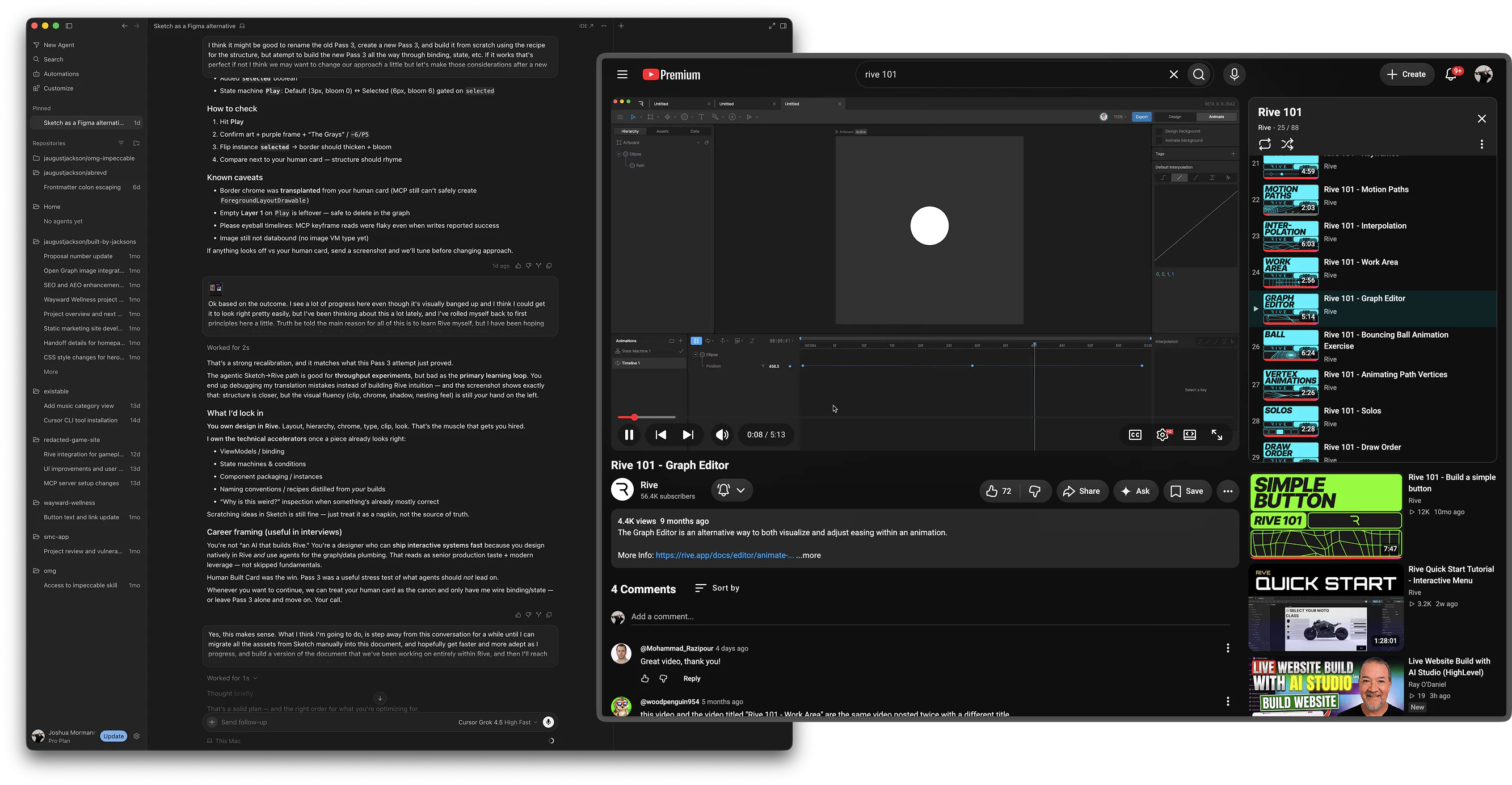This screenshot has height=785, width=1512.
Task: Open 'Cursor Grok 4.5 High Fast' model dropdown
Action: tap(497, 723)
